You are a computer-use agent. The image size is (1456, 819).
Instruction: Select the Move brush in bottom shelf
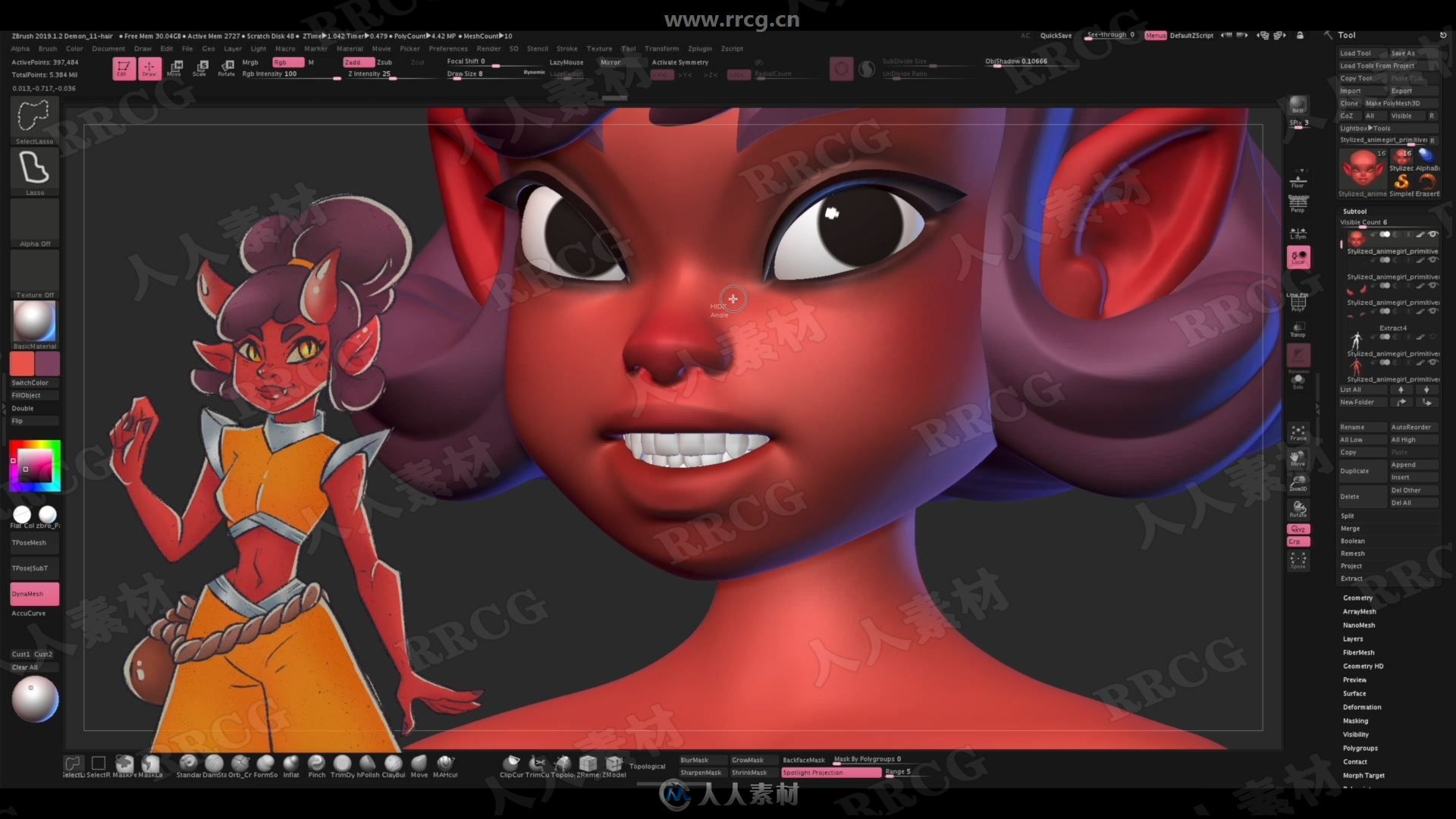pyautogui.click(x=419, y=766)
